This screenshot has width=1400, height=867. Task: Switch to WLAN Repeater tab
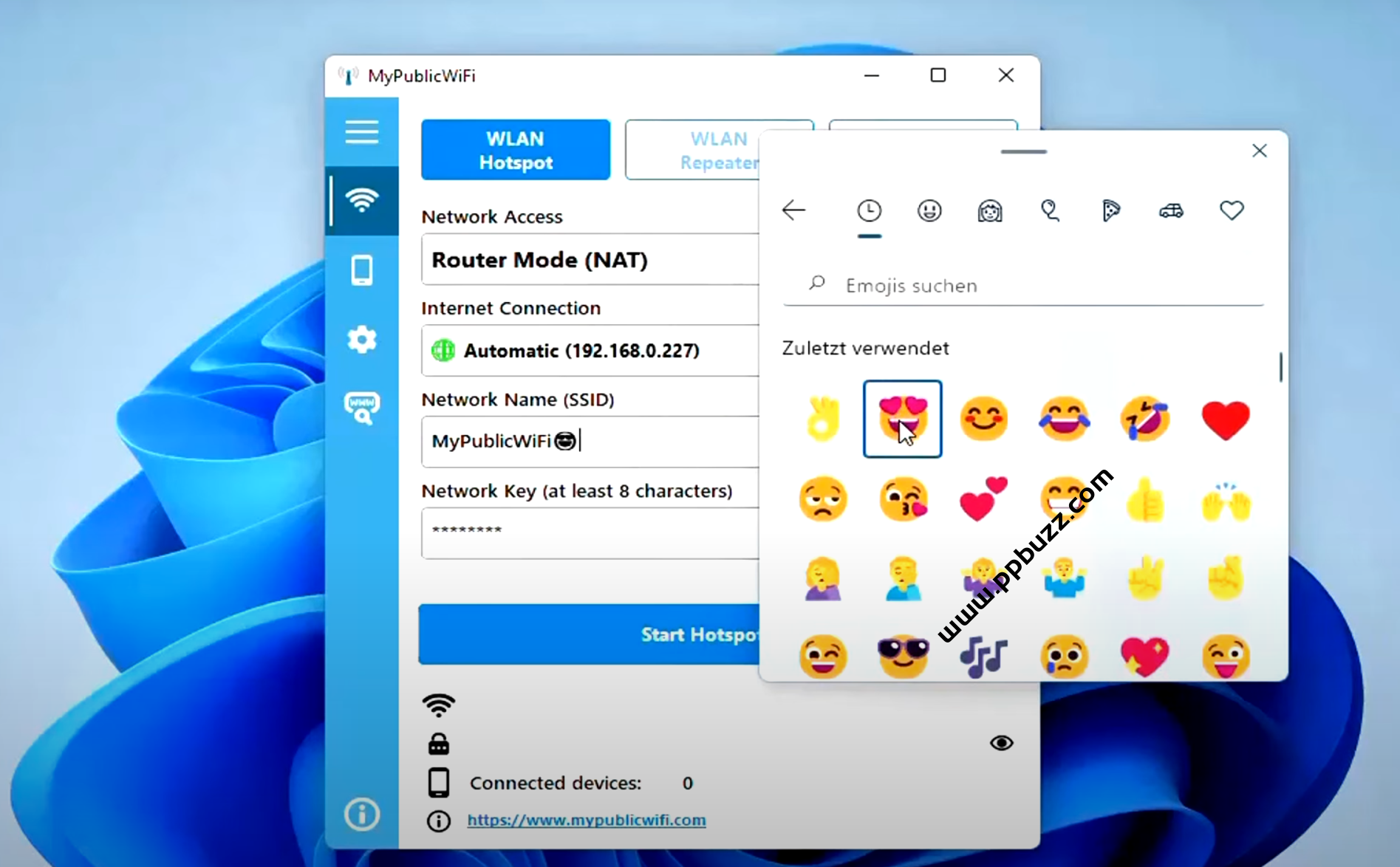pos(692,150)
